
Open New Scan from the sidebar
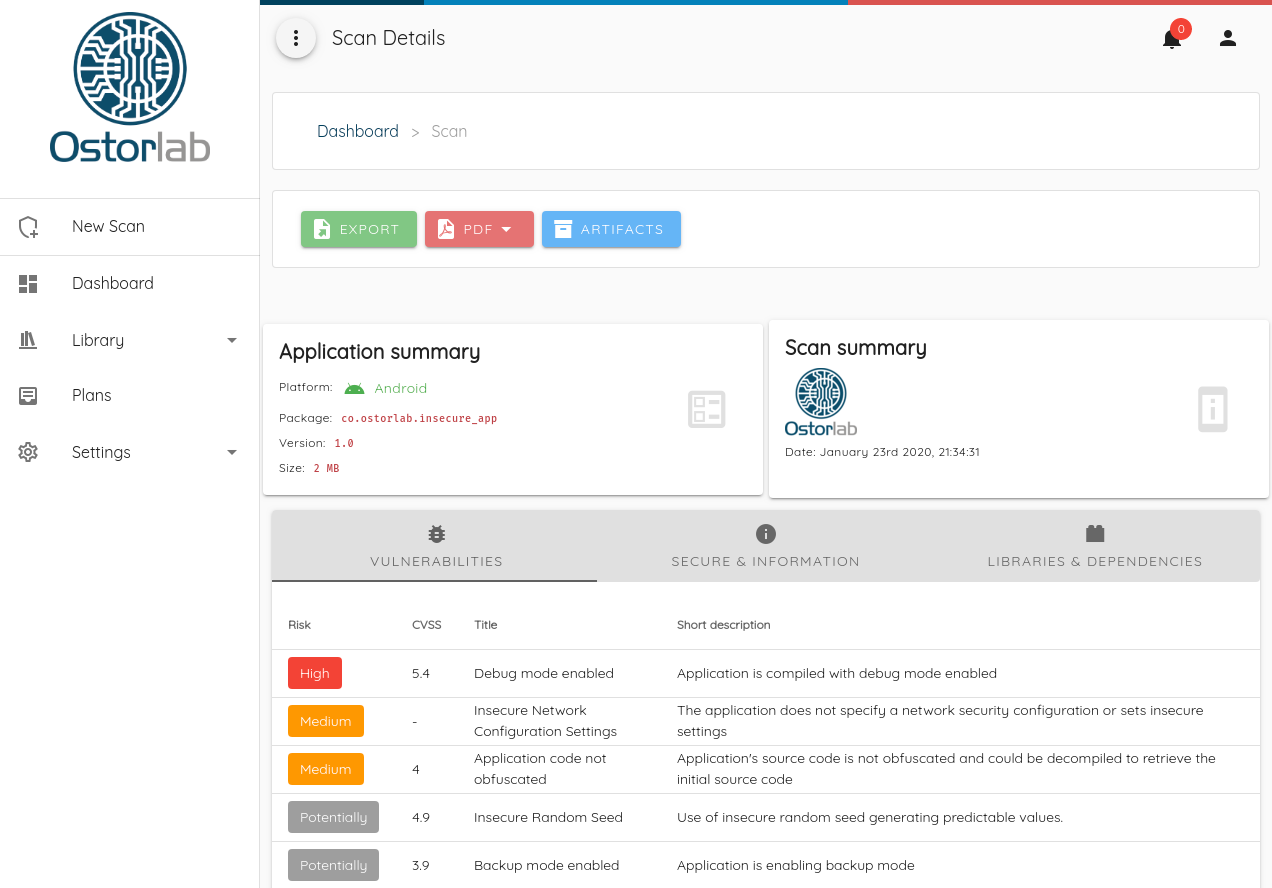tap(130, 227)
